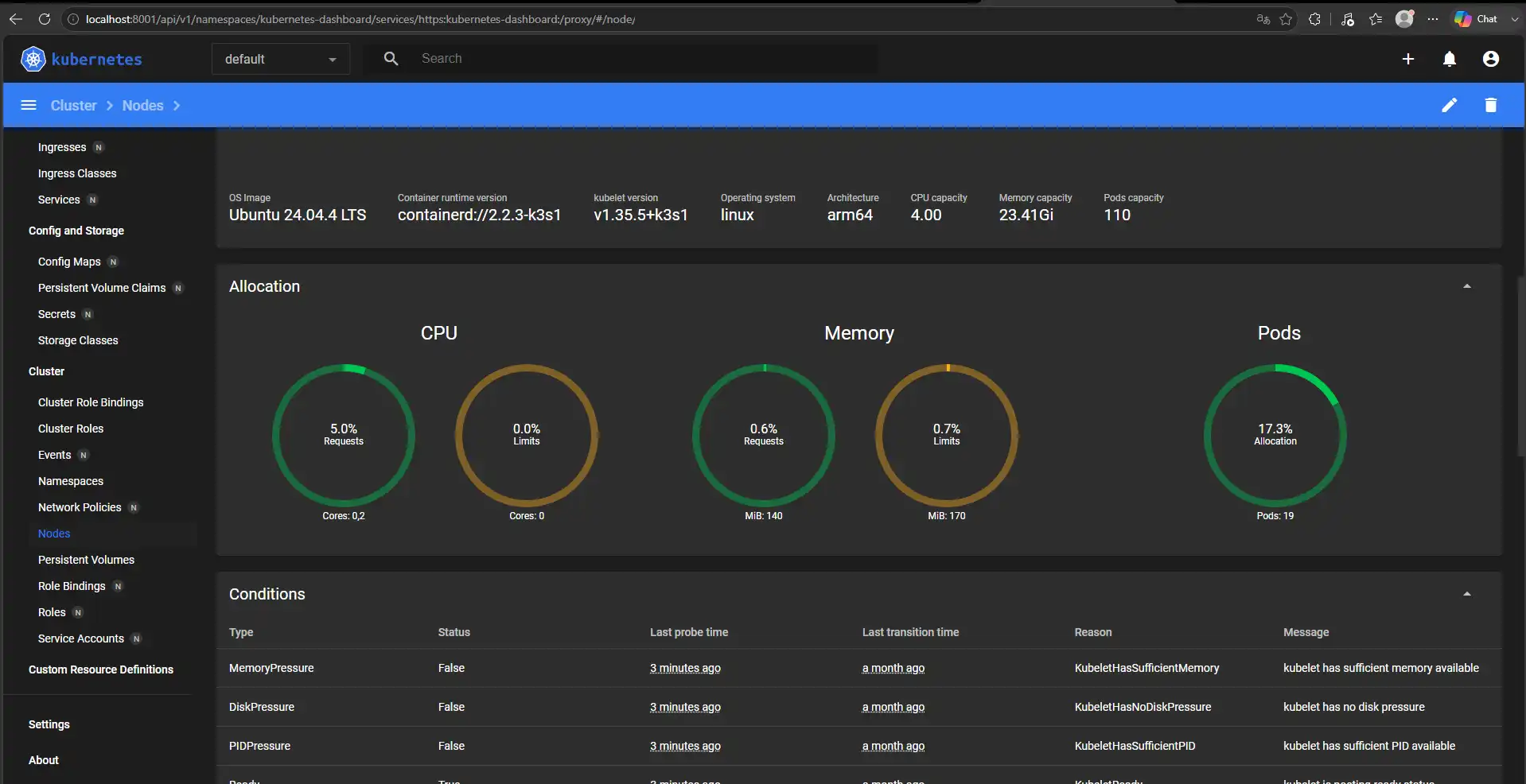Screen dimensions: 1526x784
Task: Click the Memory Limits 0.7% gauge
Action: point(947,435)
